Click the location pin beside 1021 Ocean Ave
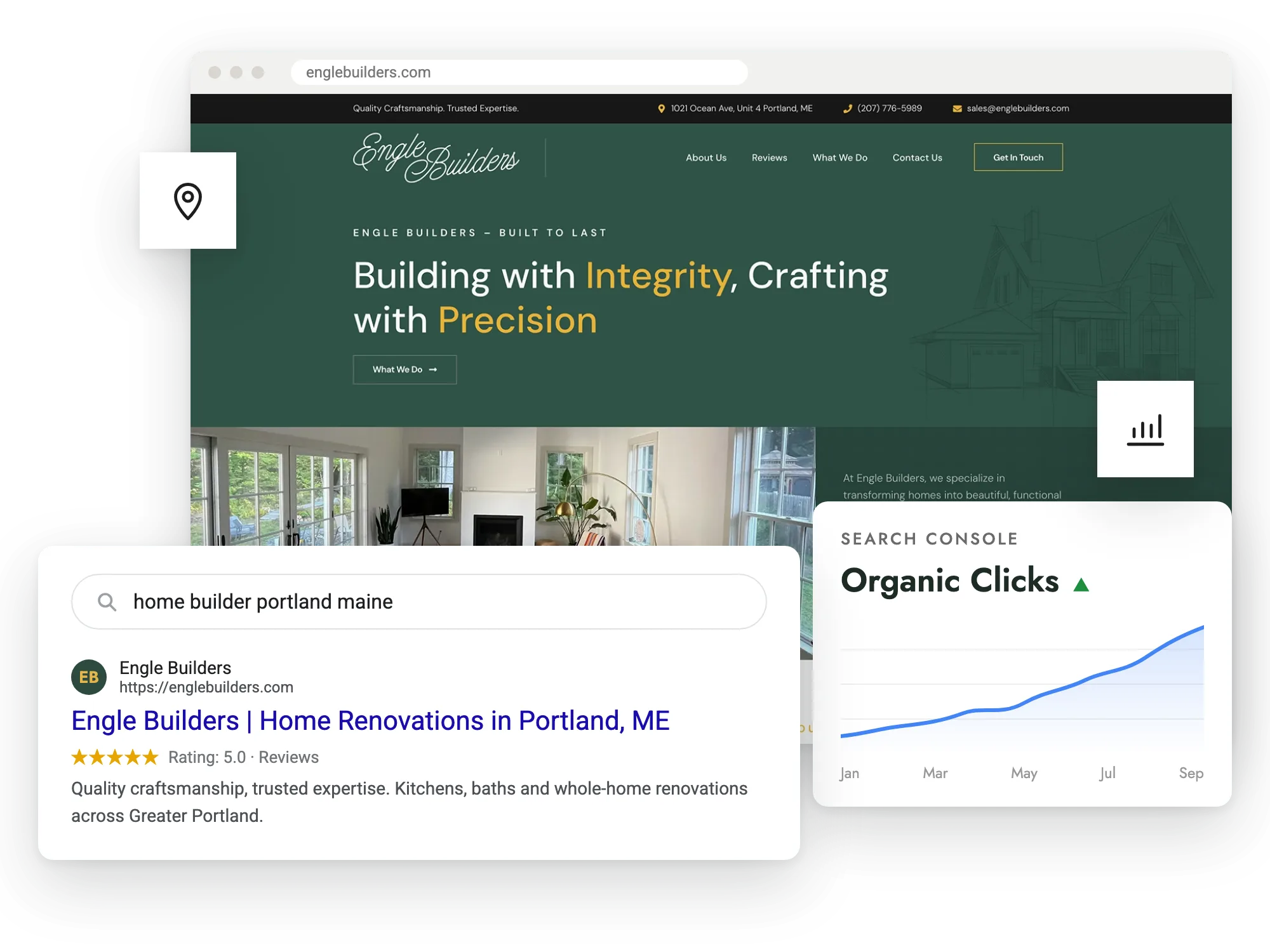Viewport: 1270px width, 952px height. (x=661, y=109)
